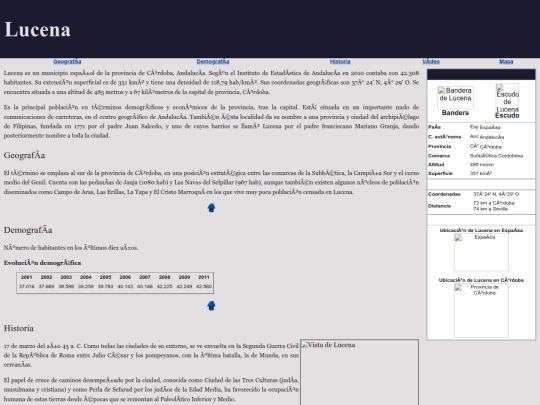Image resolution: width=540 pixels, height=405 pixels.
Task: Click the up arrow icon below GeografÃ­a section
Action: [x=211, y=208]
